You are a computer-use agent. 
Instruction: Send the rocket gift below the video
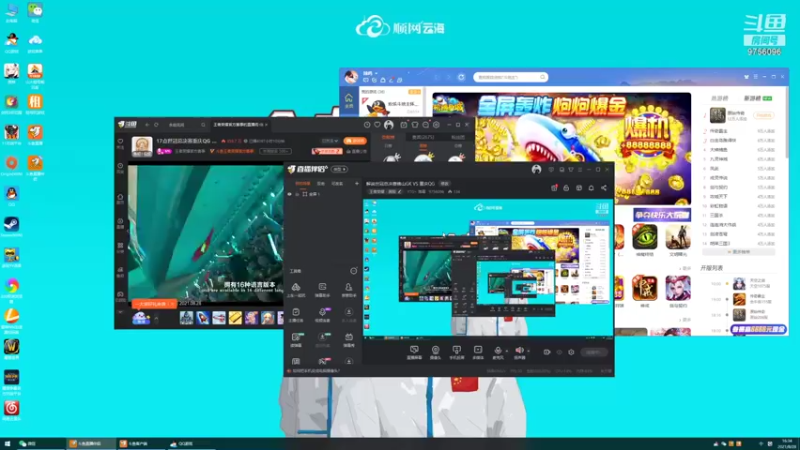point(203,318)
